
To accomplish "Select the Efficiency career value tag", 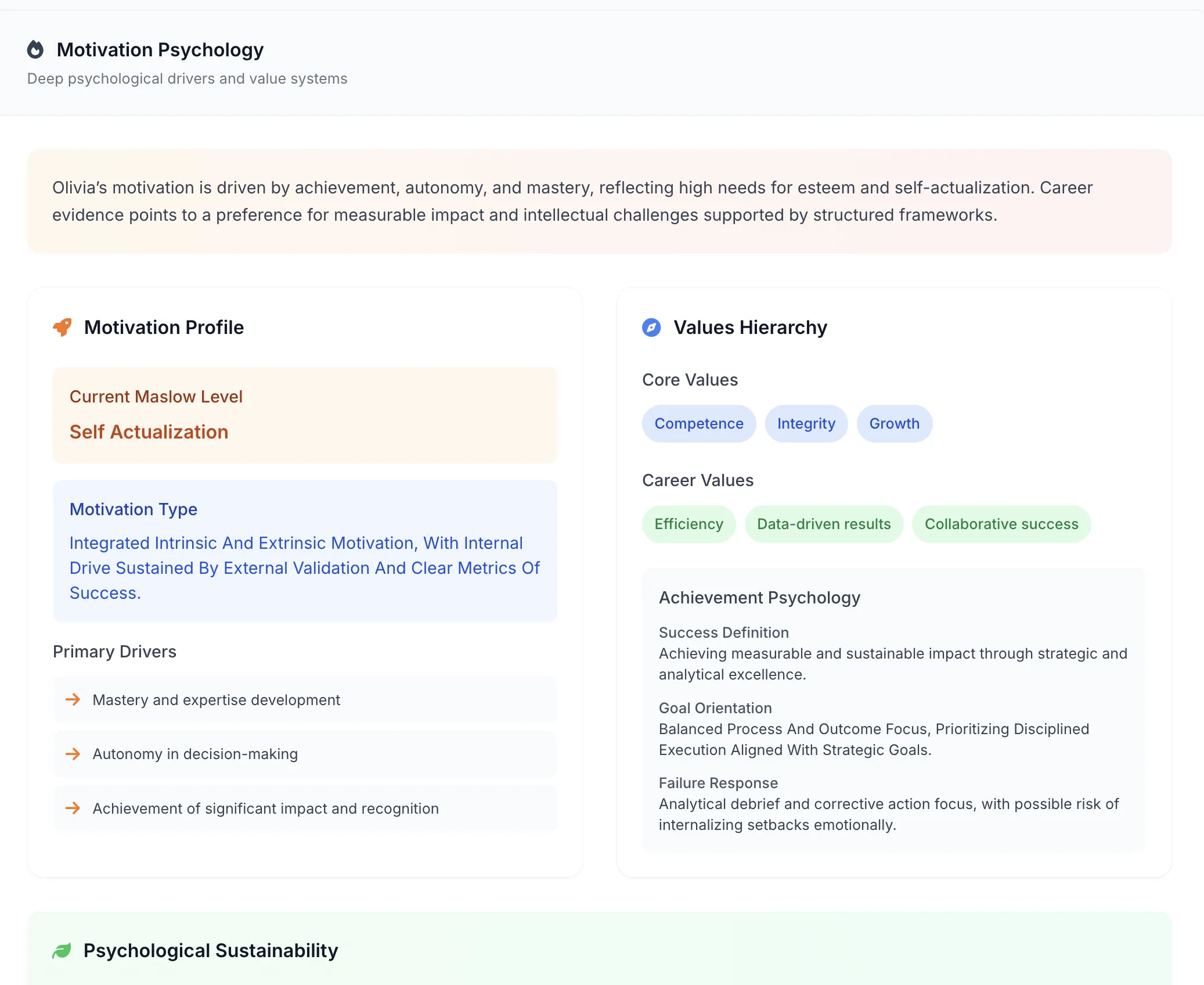I will coord(689,524).
